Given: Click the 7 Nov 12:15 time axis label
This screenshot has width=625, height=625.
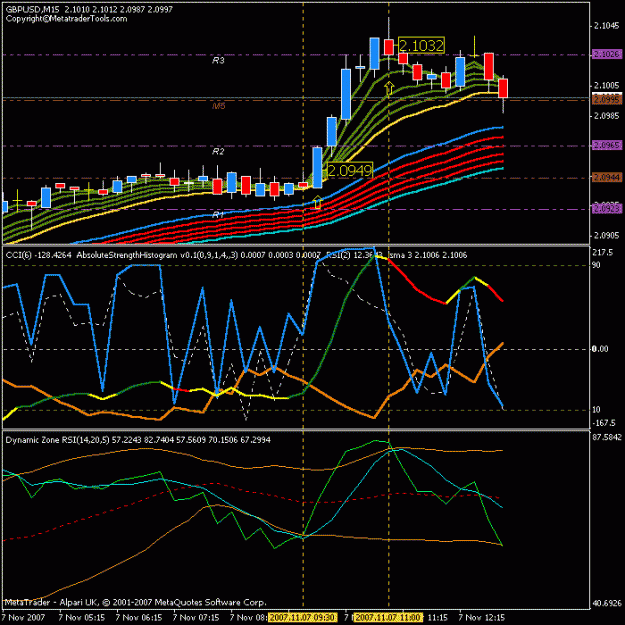Looking at the screenshot, I should (482, 617).
